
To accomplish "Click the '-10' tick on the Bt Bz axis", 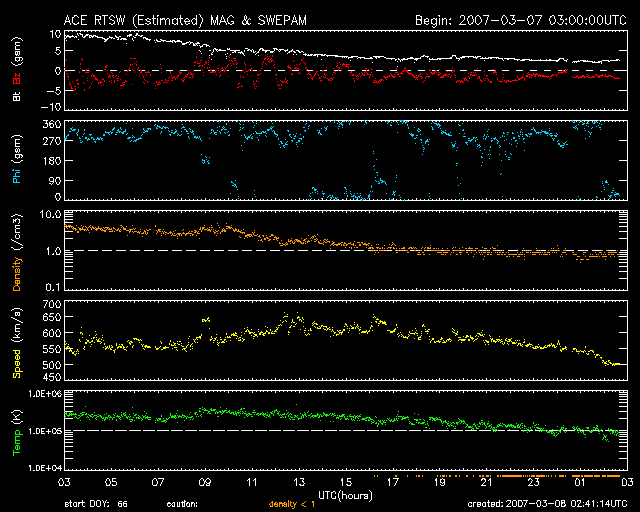I will [x=51, y=107].
